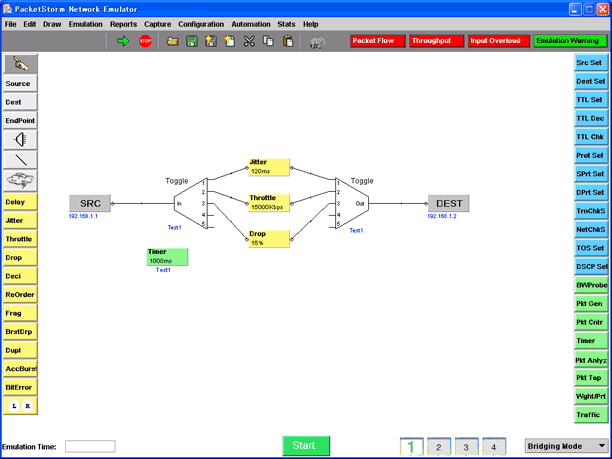Screen dimensions: 612x459
Task: Select the toggle switch drawing tool
Action: coord(21,140)
